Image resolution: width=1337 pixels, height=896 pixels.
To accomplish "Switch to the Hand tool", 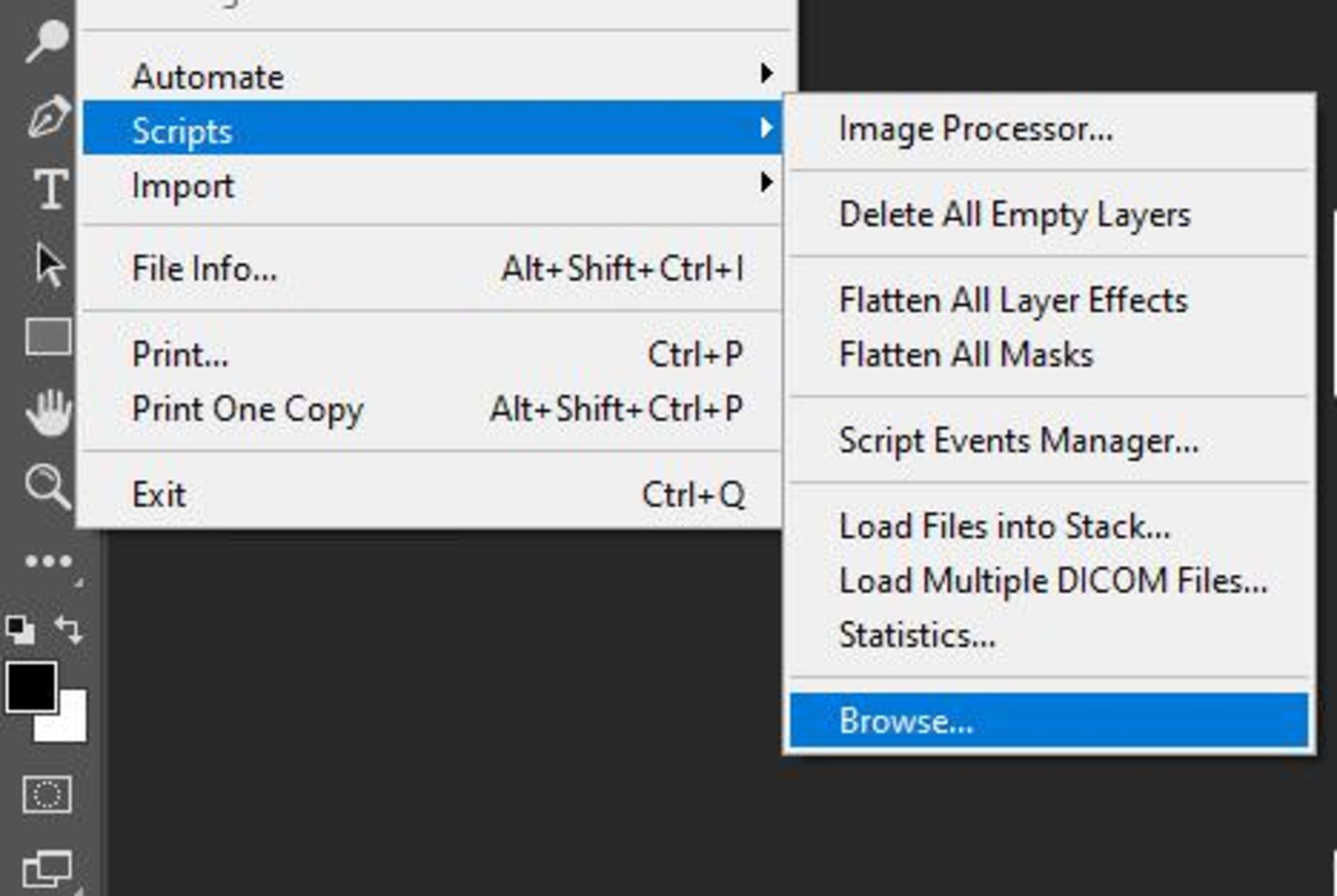I will pos(49,413).
